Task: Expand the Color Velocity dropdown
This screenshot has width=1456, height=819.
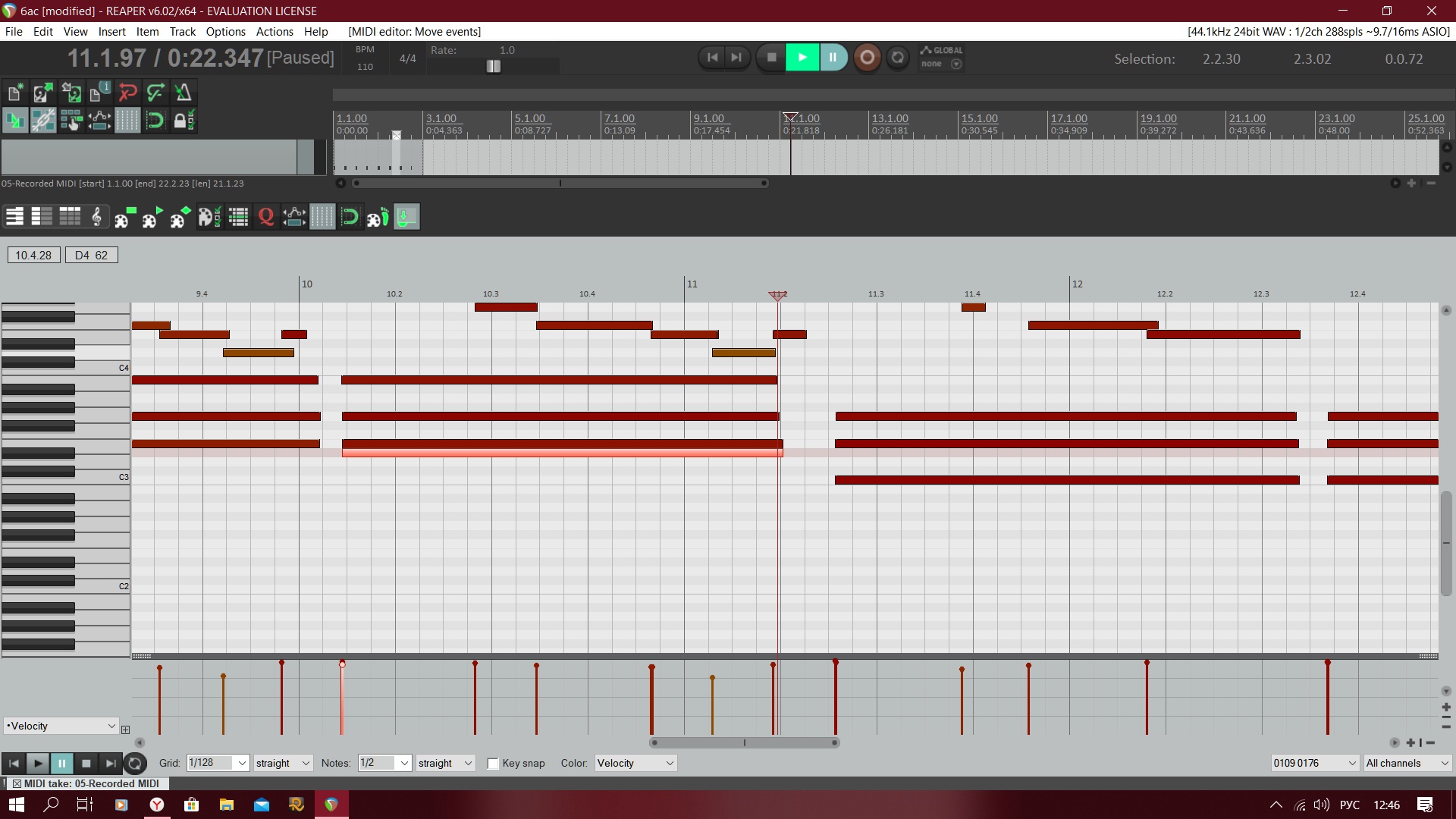Action: click(635, 763)
